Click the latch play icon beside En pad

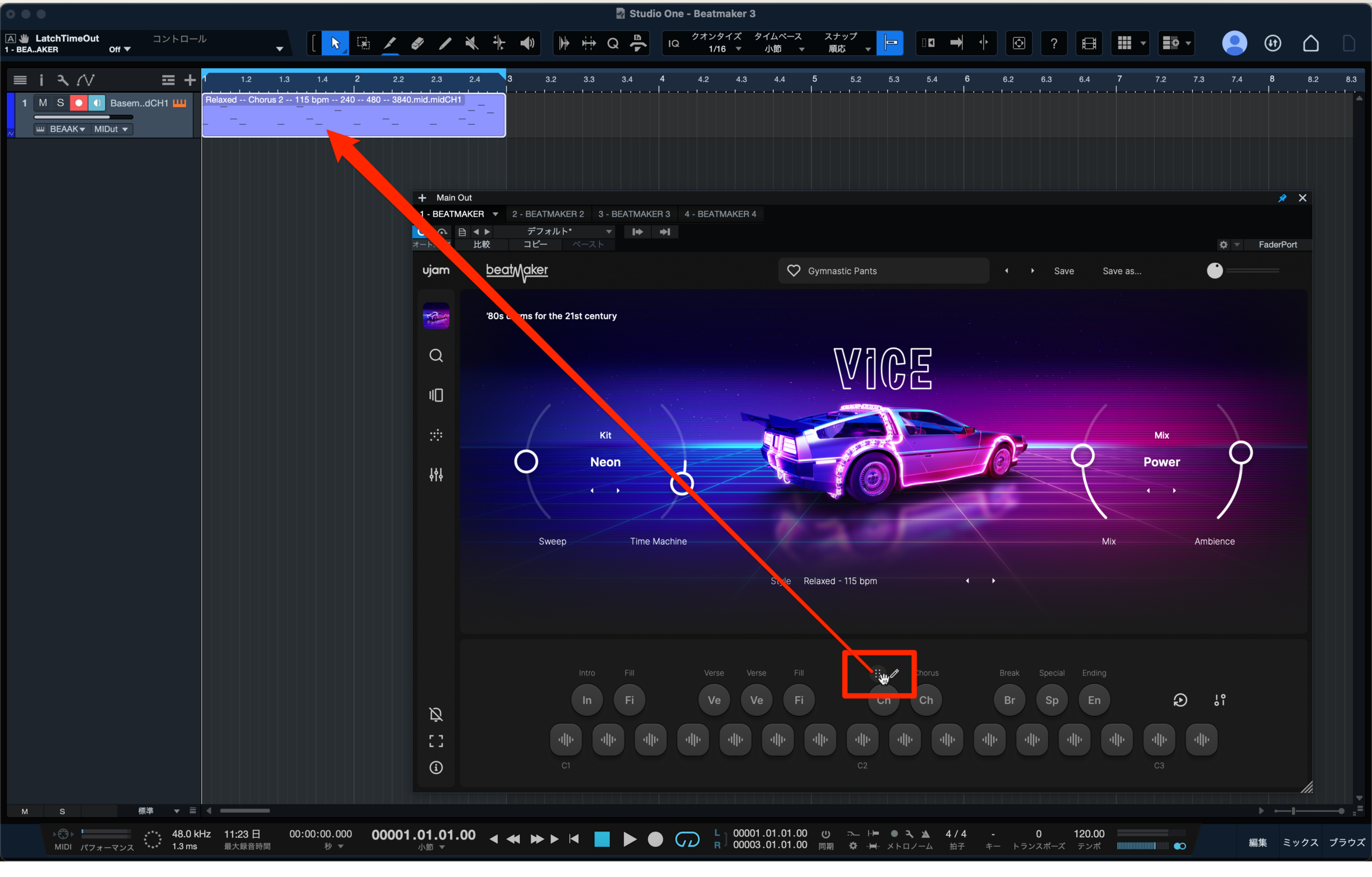click(x=1180, y=700)
